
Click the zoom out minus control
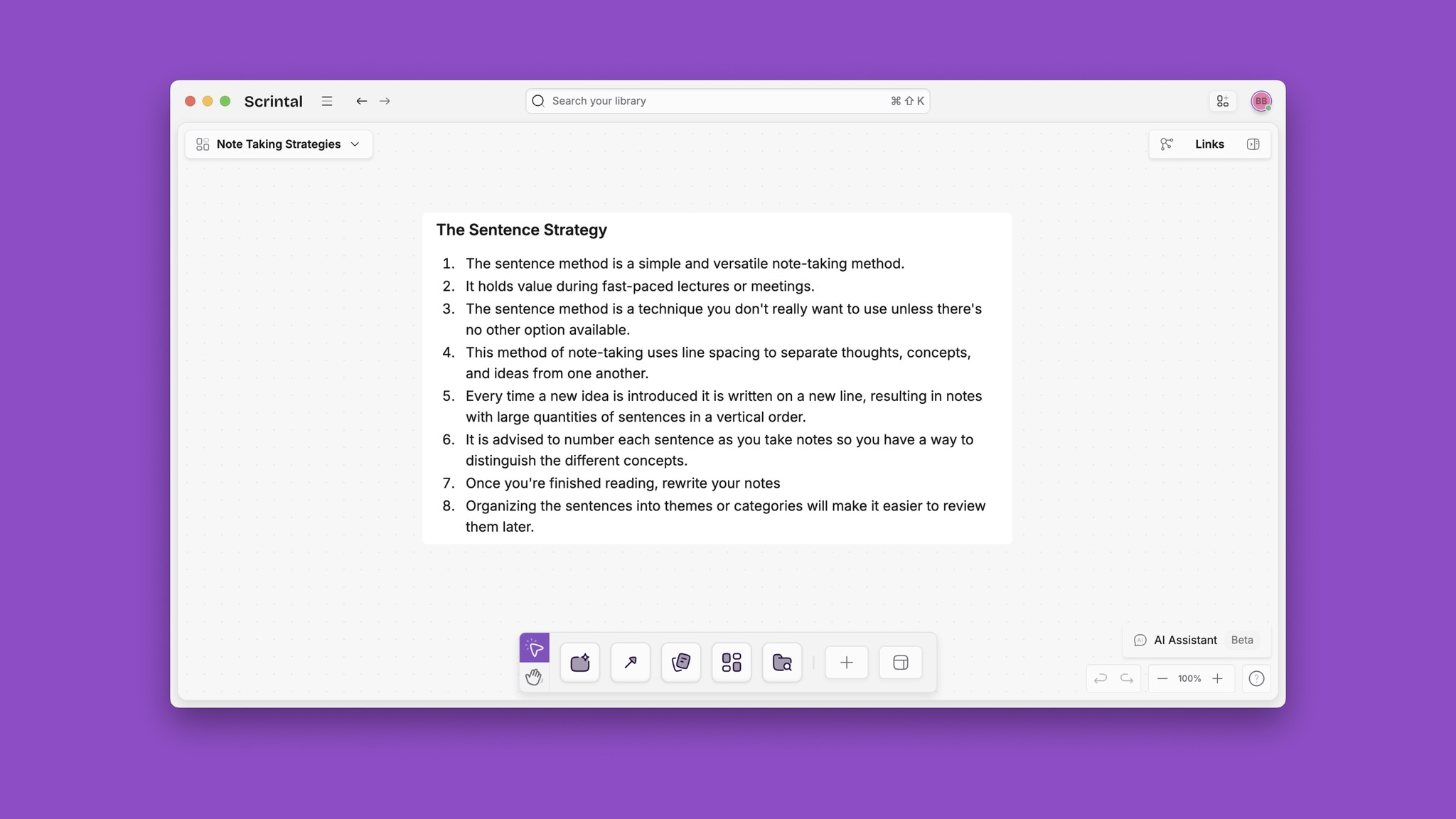pos(1163,678)
